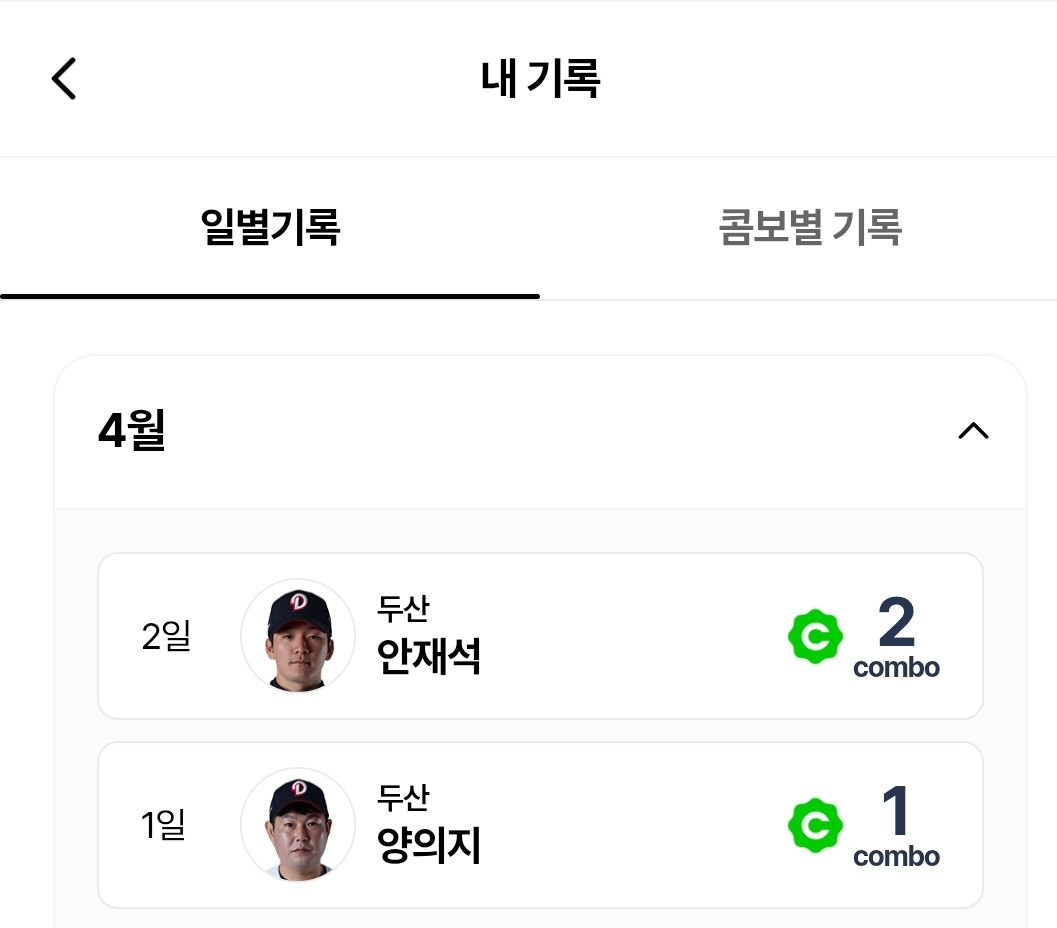Tap 안재석's player photo
This screenshot has width=1057, height=928.
coord(298,636)
